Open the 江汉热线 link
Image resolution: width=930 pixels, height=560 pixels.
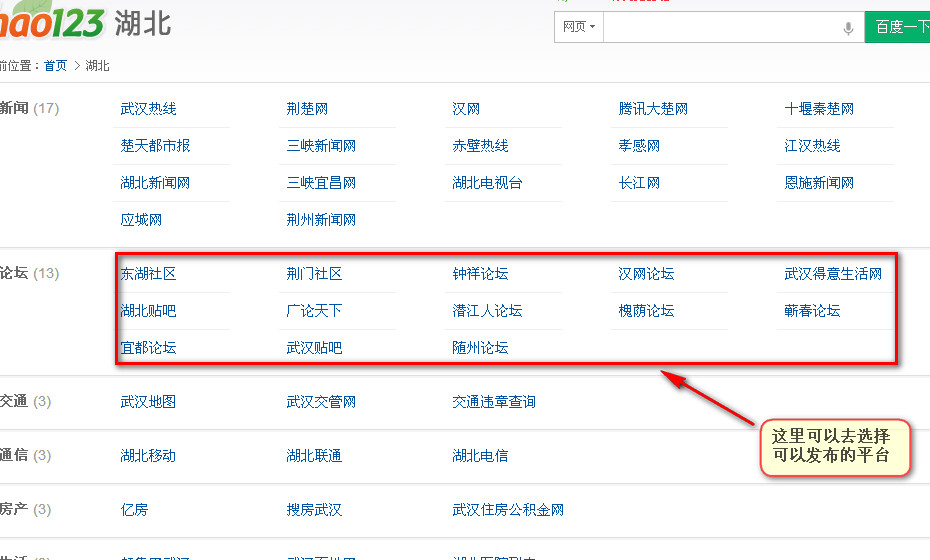pos(812,146)
